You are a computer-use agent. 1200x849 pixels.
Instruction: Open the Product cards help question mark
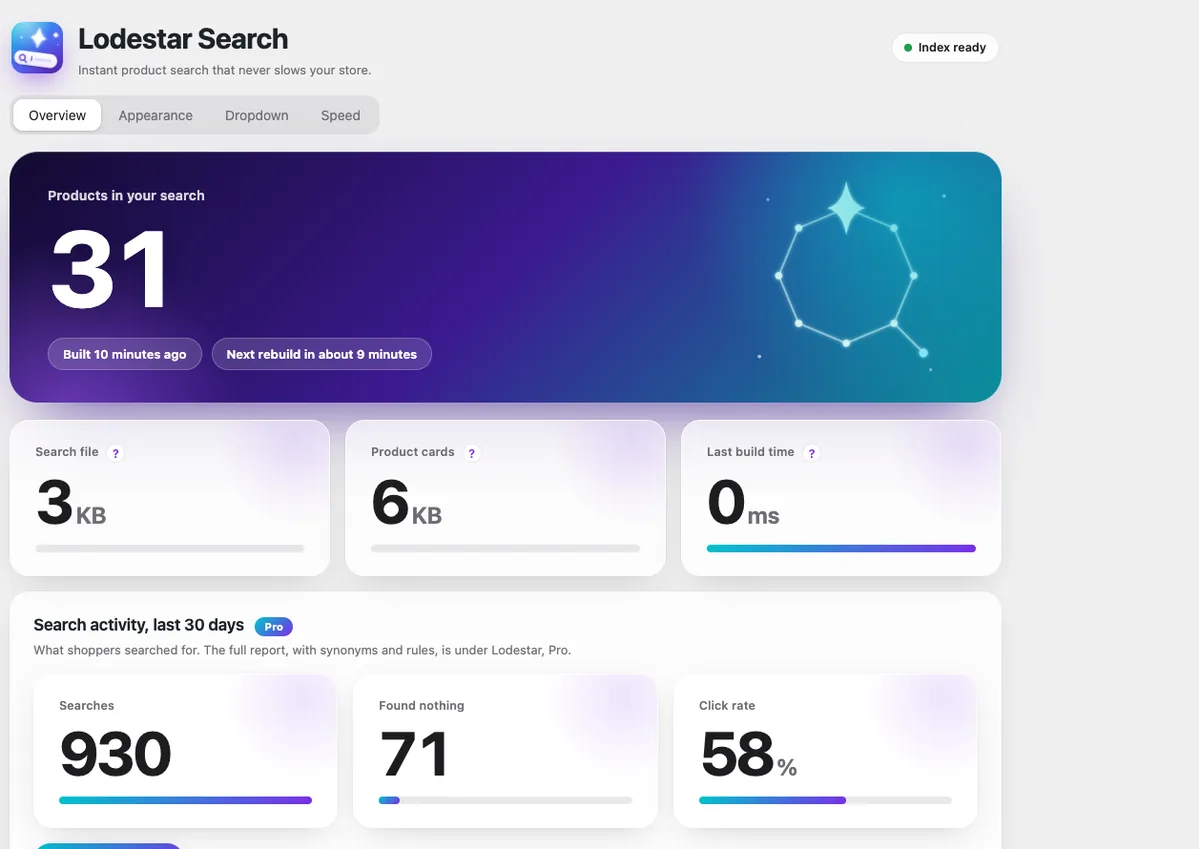[472, 453]
